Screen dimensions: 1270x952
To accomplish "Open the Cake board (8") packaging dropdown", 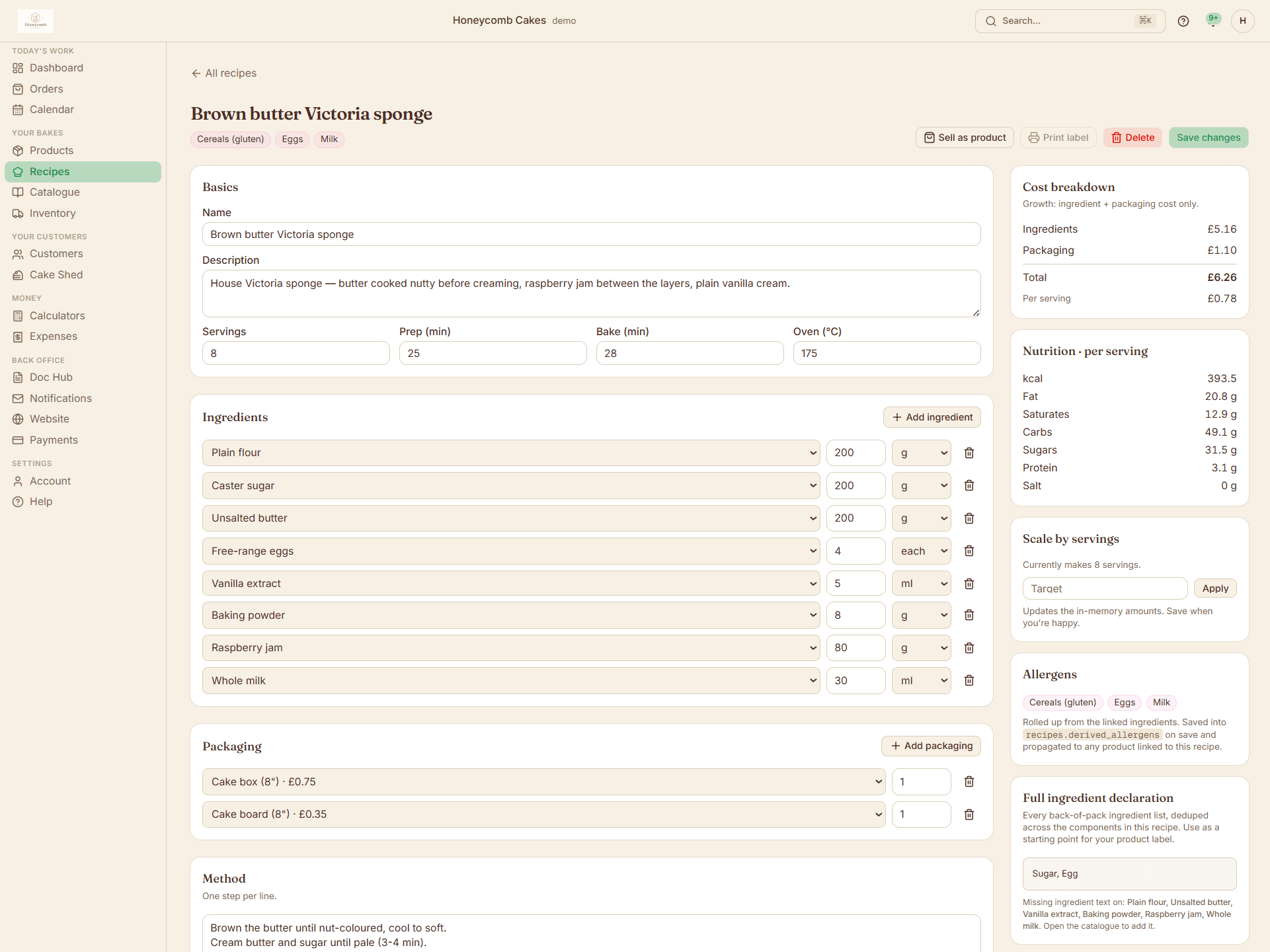I will click(x=543, y=814).
